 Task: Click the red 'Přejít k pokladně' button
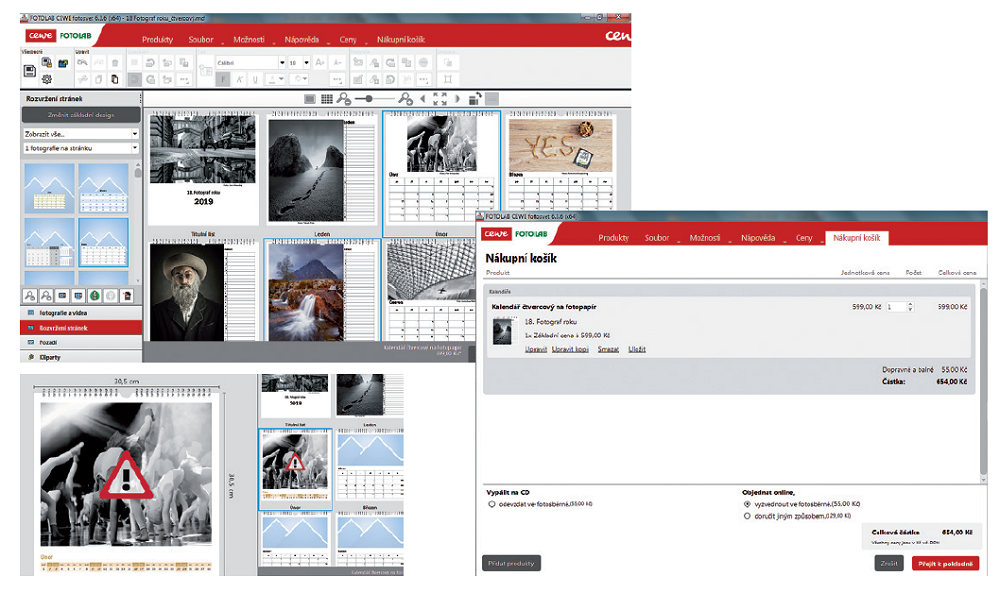tap(945, 564)
